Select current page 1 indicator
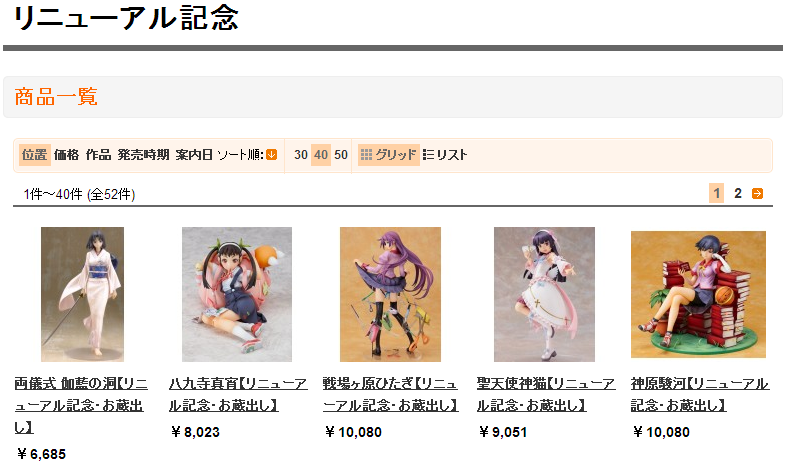Viewport: 787px width, 469px height. point(717,193)
